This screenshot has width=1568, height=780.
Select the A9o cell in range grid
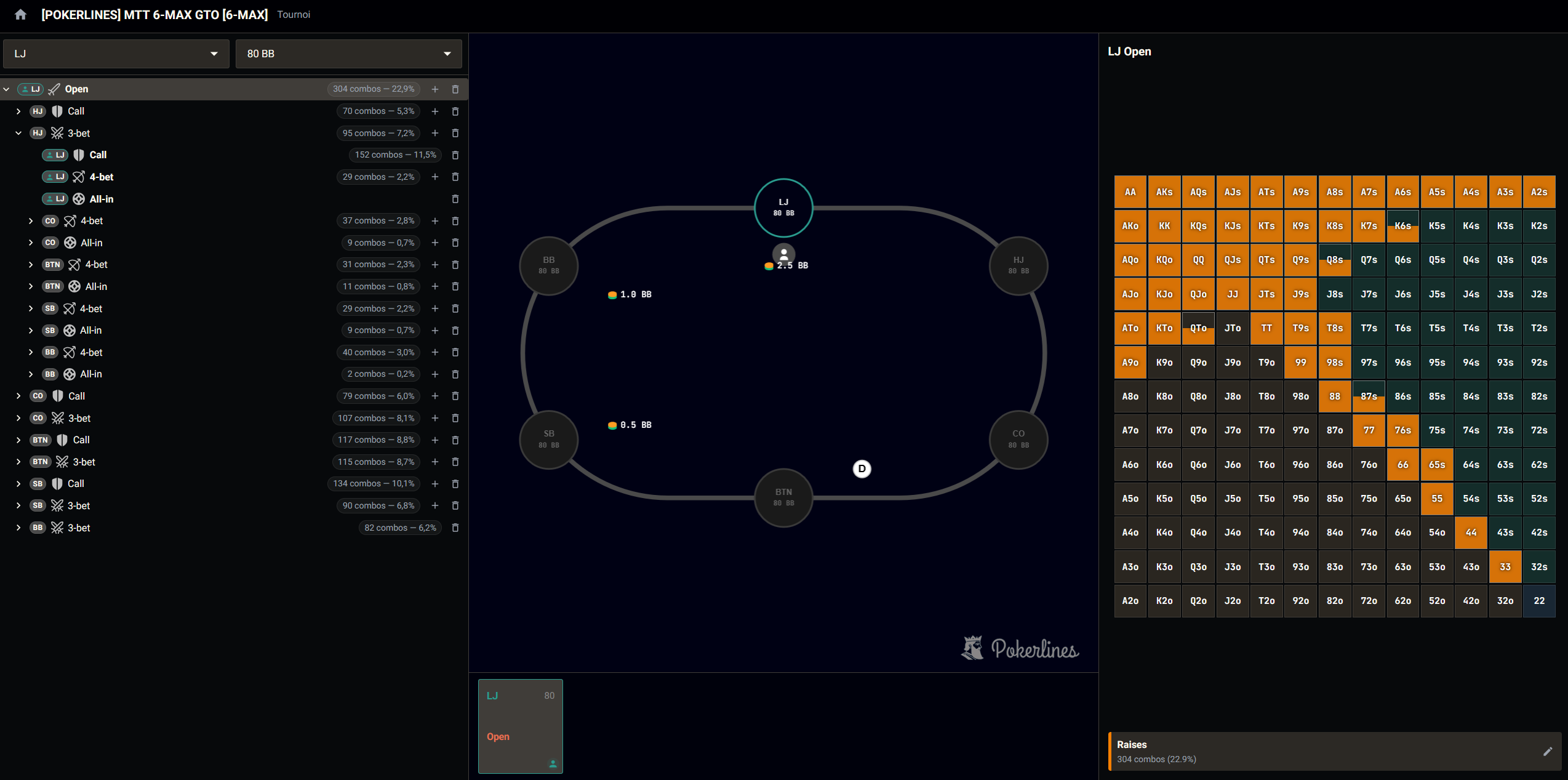1130,363
